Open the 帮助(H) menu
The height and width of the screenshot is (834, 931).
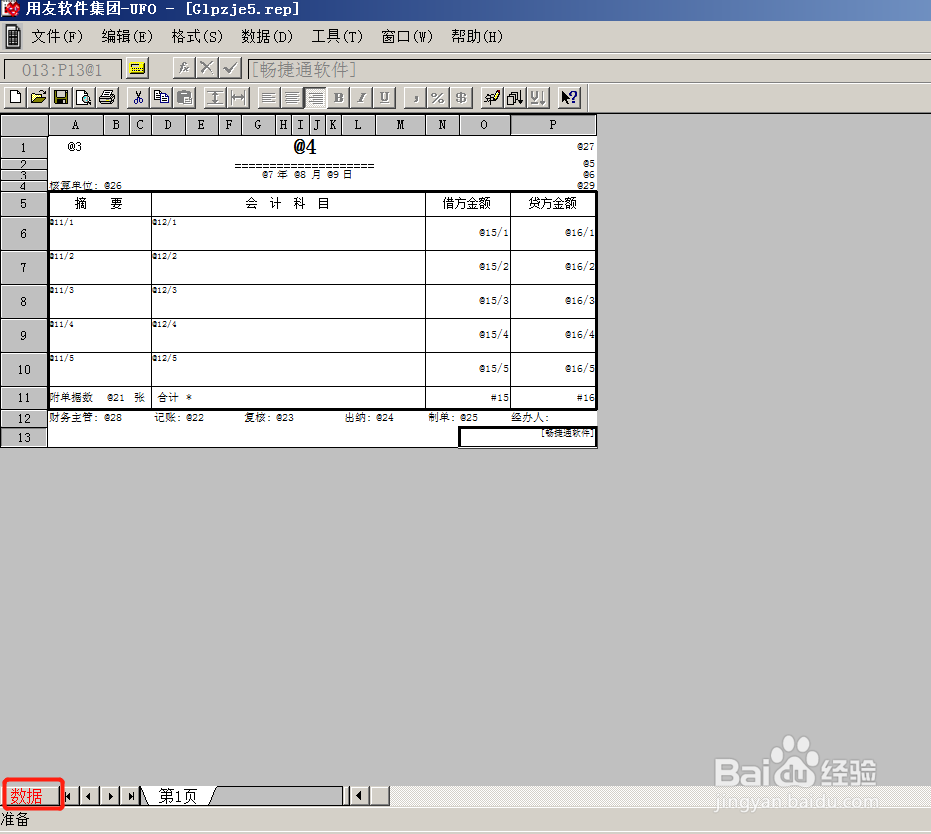pos(477,37)
